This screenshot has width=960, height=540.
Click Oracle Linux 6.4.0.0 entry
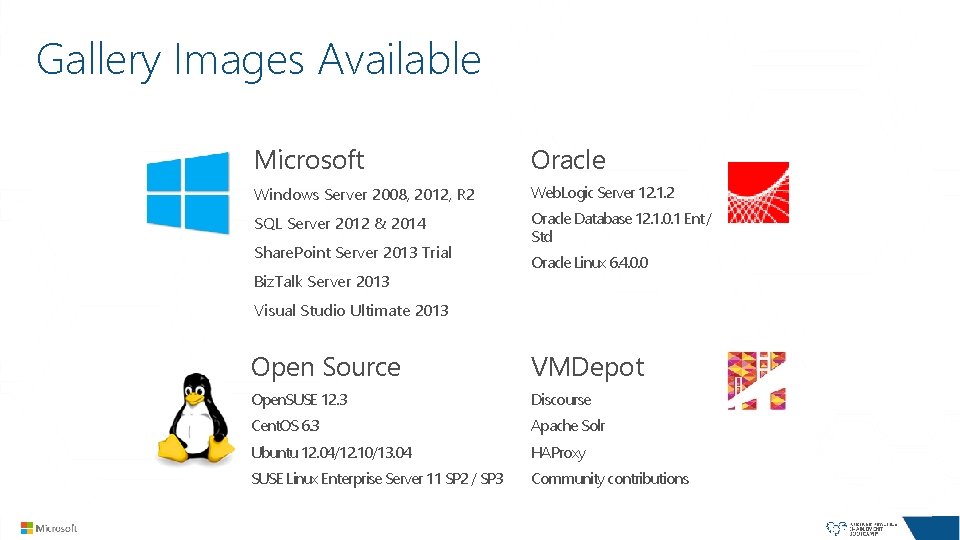(x=589, y=262)
